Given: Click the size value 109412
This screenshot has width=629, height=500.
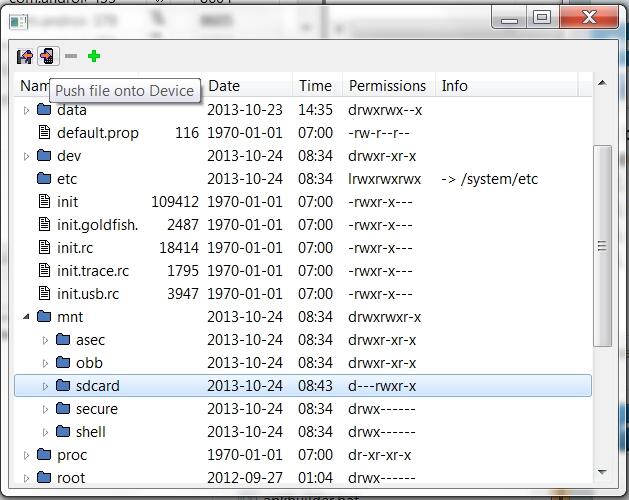Looking at the screenshot, I should coord(175,201).
